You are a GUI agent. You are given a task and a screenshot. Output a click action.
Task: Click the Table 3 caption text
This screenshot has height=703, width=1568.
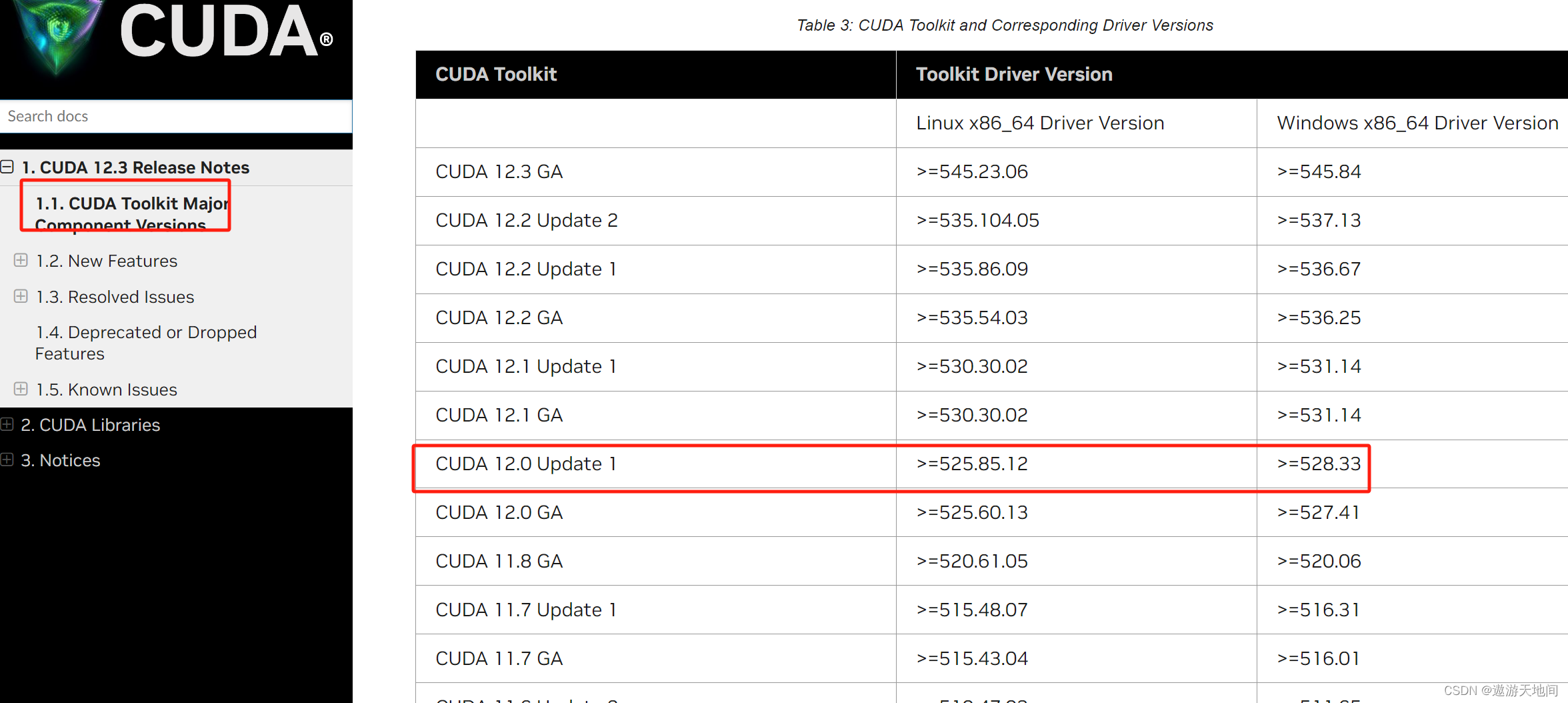pyautogui.click(x=1005, y=25)
